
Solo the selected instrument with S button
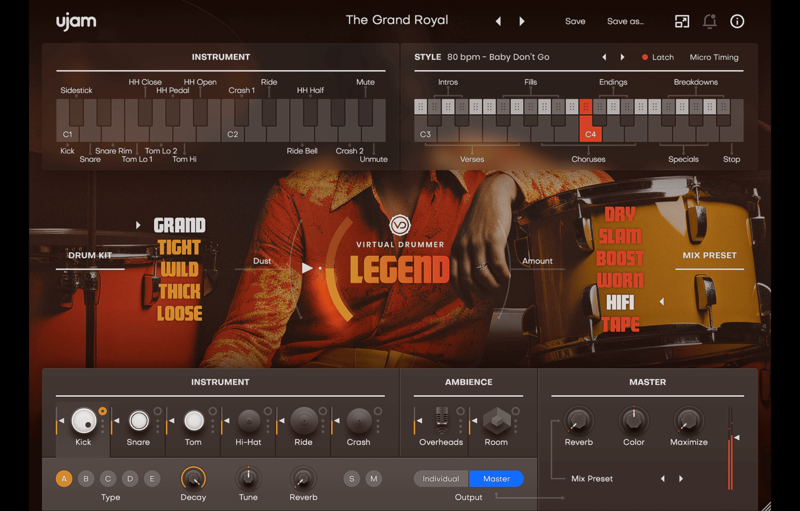[352, 479]
